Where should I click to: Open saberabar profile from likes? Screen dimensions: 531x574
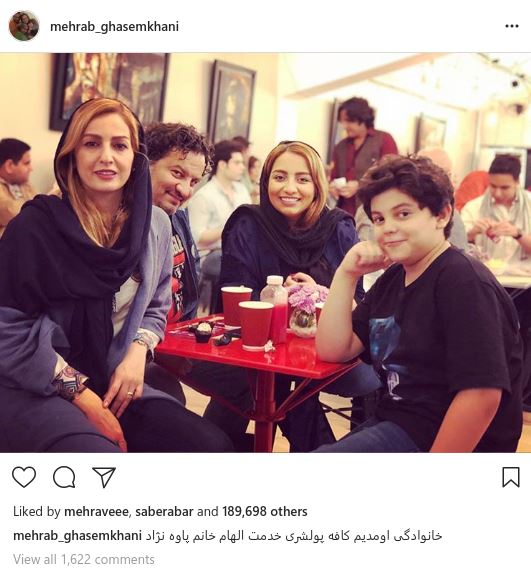click(164, 511)
